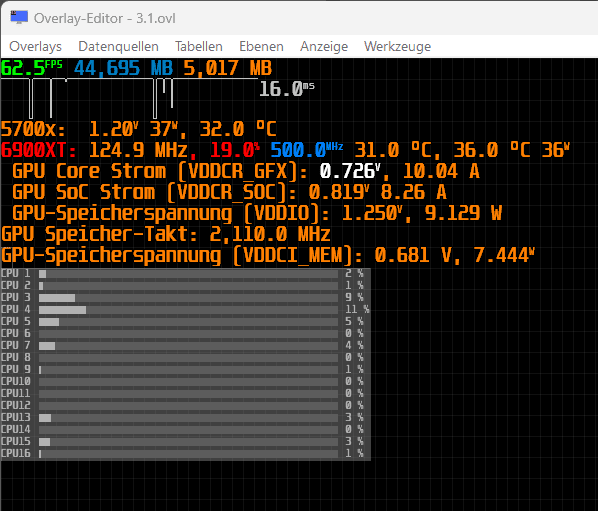Select the white 0.726 V value
The image size is (598, 511).
click(x=350, y=171)
